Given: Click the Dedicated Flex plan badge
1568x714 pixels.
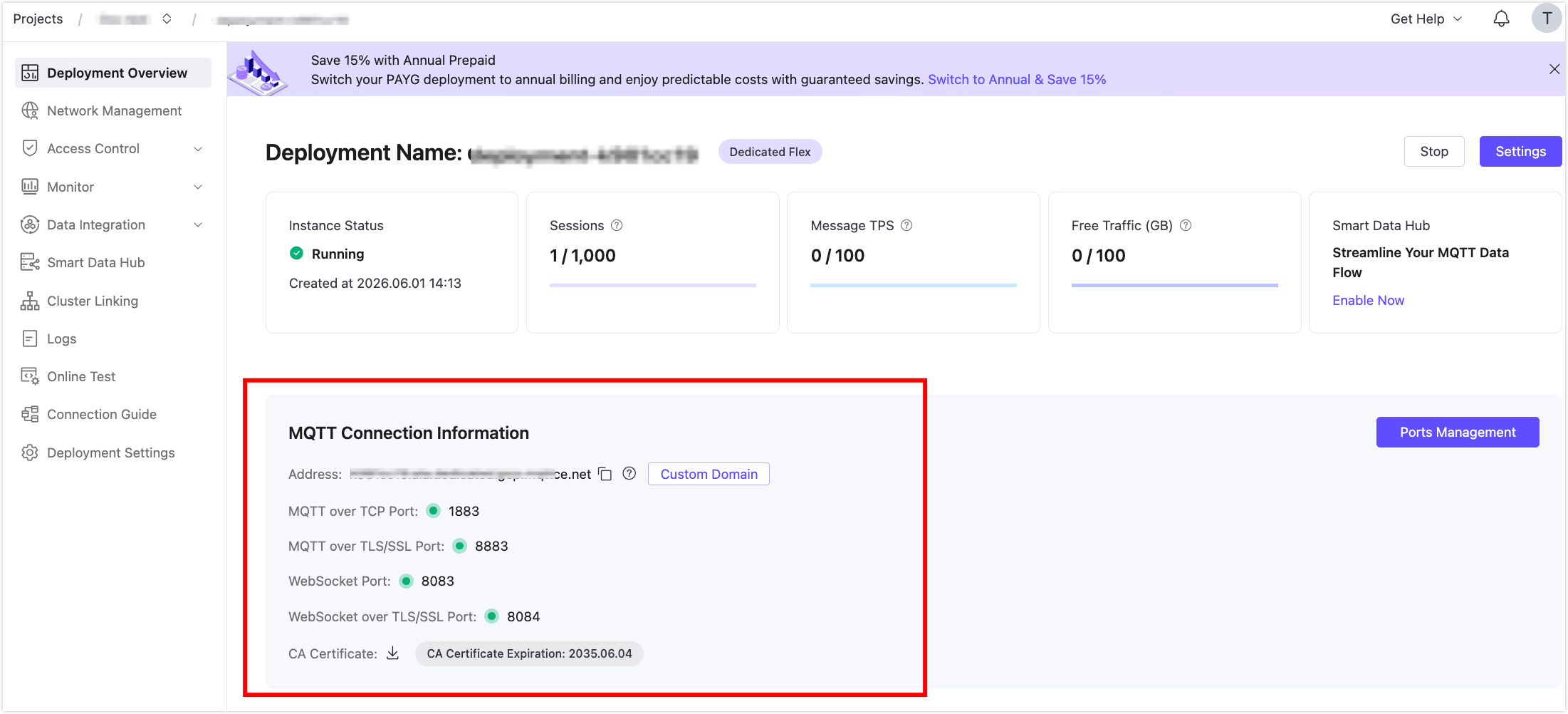Looking at the screenshot, I should [770, 152].
